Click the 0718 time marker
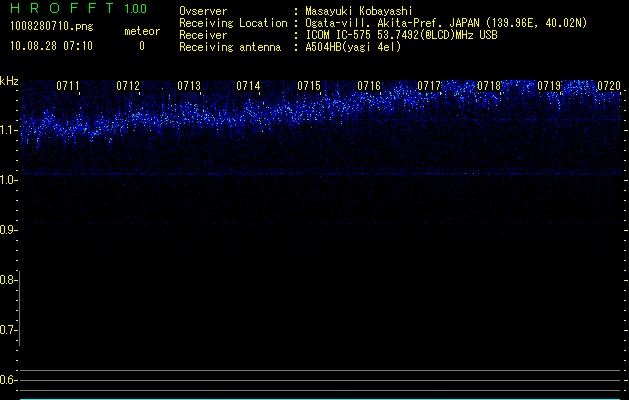The height and width of the screenshot is (400, 629). pyautogui.click(x=489, y=86)
